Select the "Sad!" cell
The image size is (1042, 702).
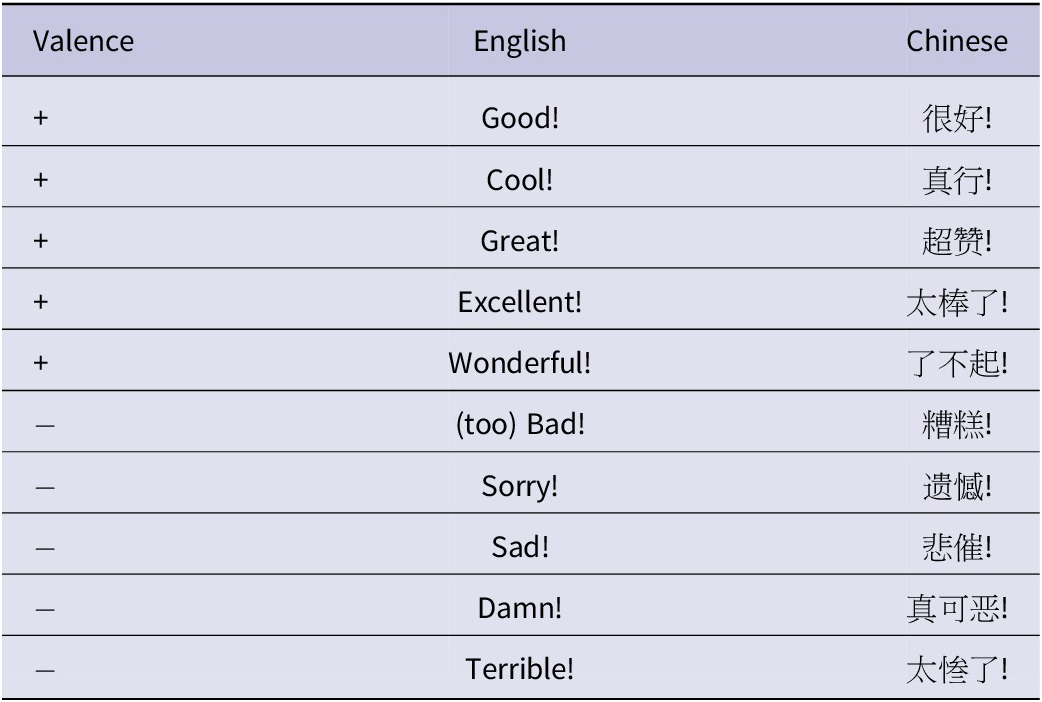tap(519, 547)
